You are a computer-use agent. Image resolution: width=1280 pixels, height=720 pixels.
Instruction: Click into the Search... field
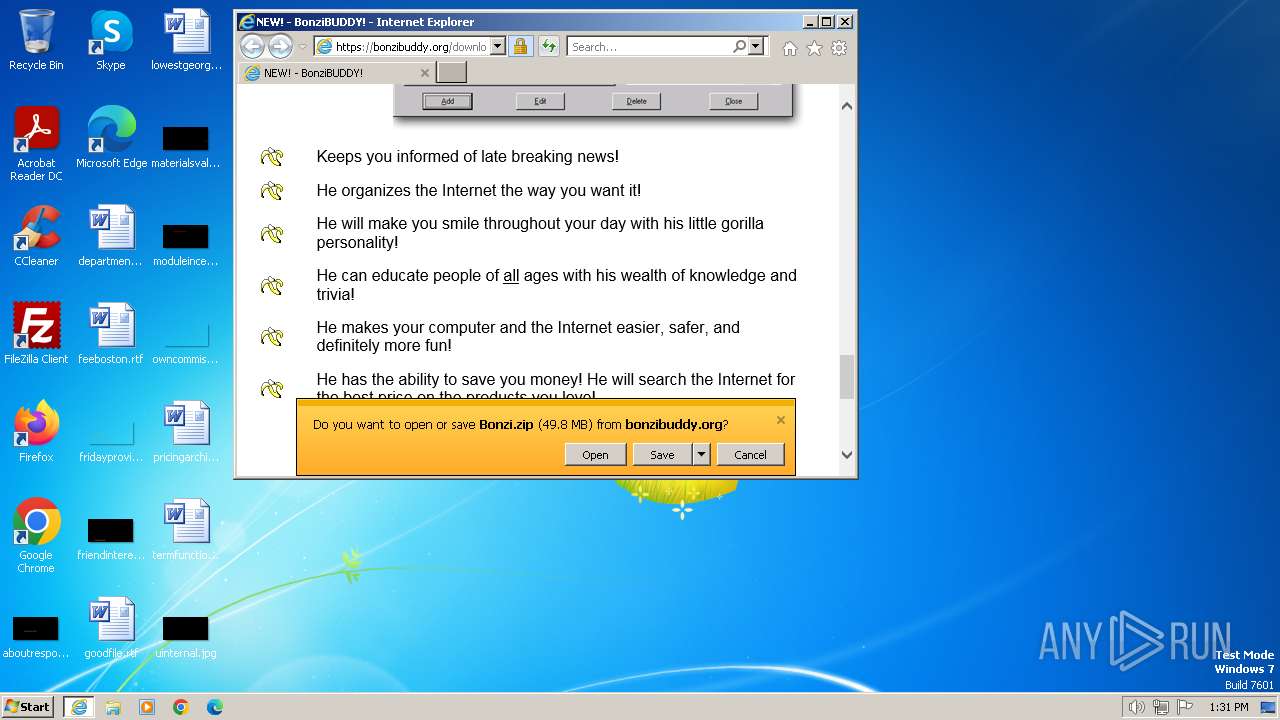(650, 46)
